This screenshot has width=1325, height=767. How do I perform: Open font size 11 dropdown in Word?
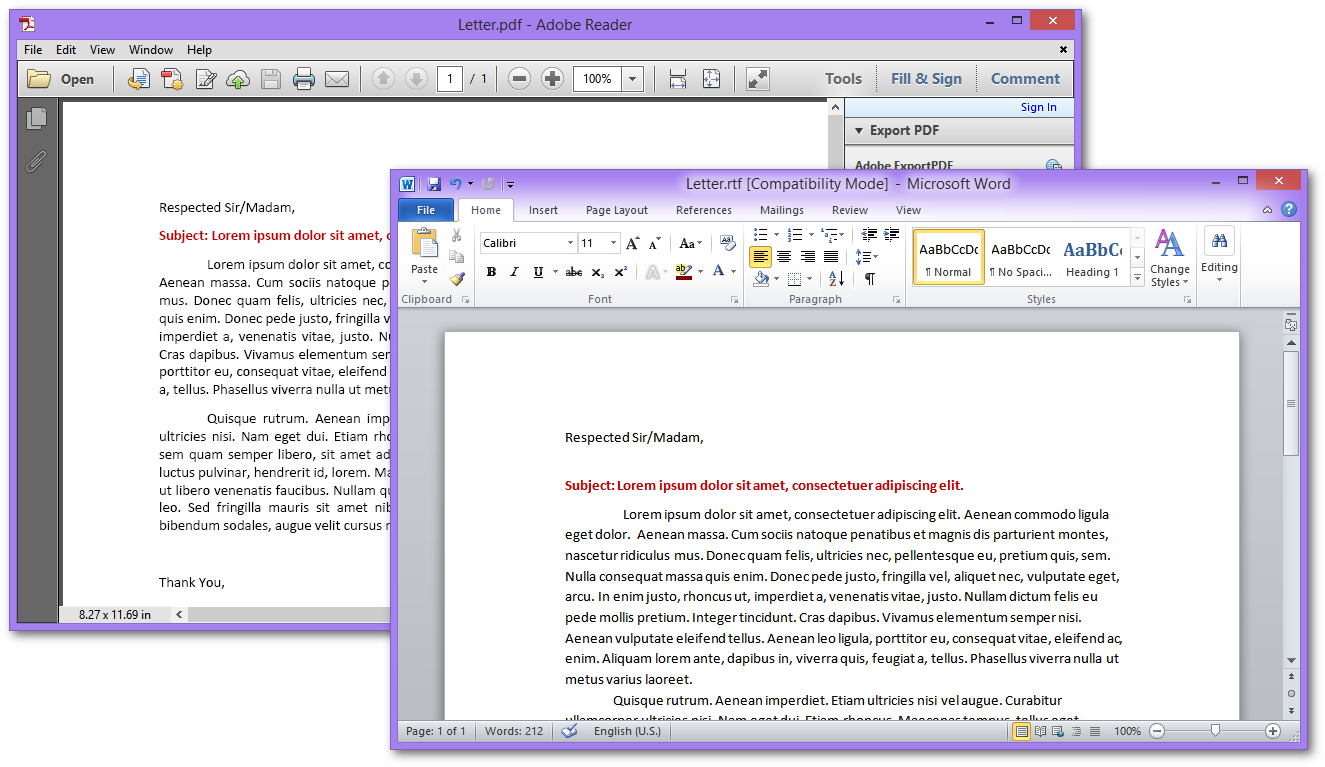pyautogui.click(x=614, y=243)
